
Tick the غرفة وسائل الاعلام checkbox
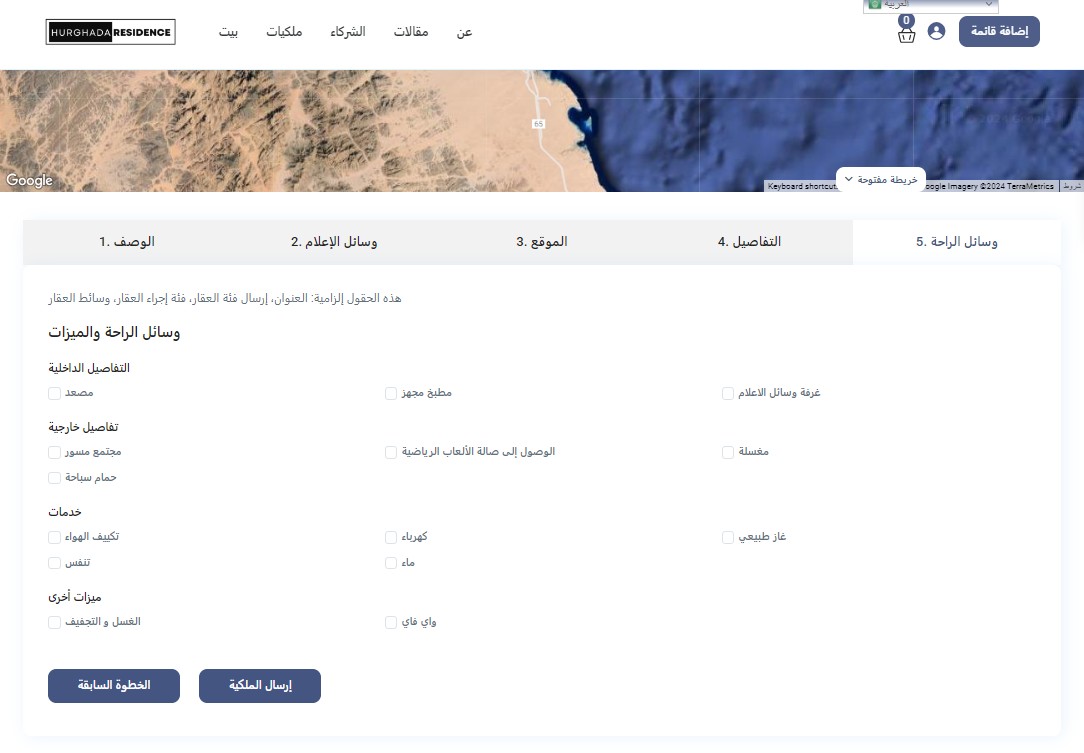tap(727, 393)
